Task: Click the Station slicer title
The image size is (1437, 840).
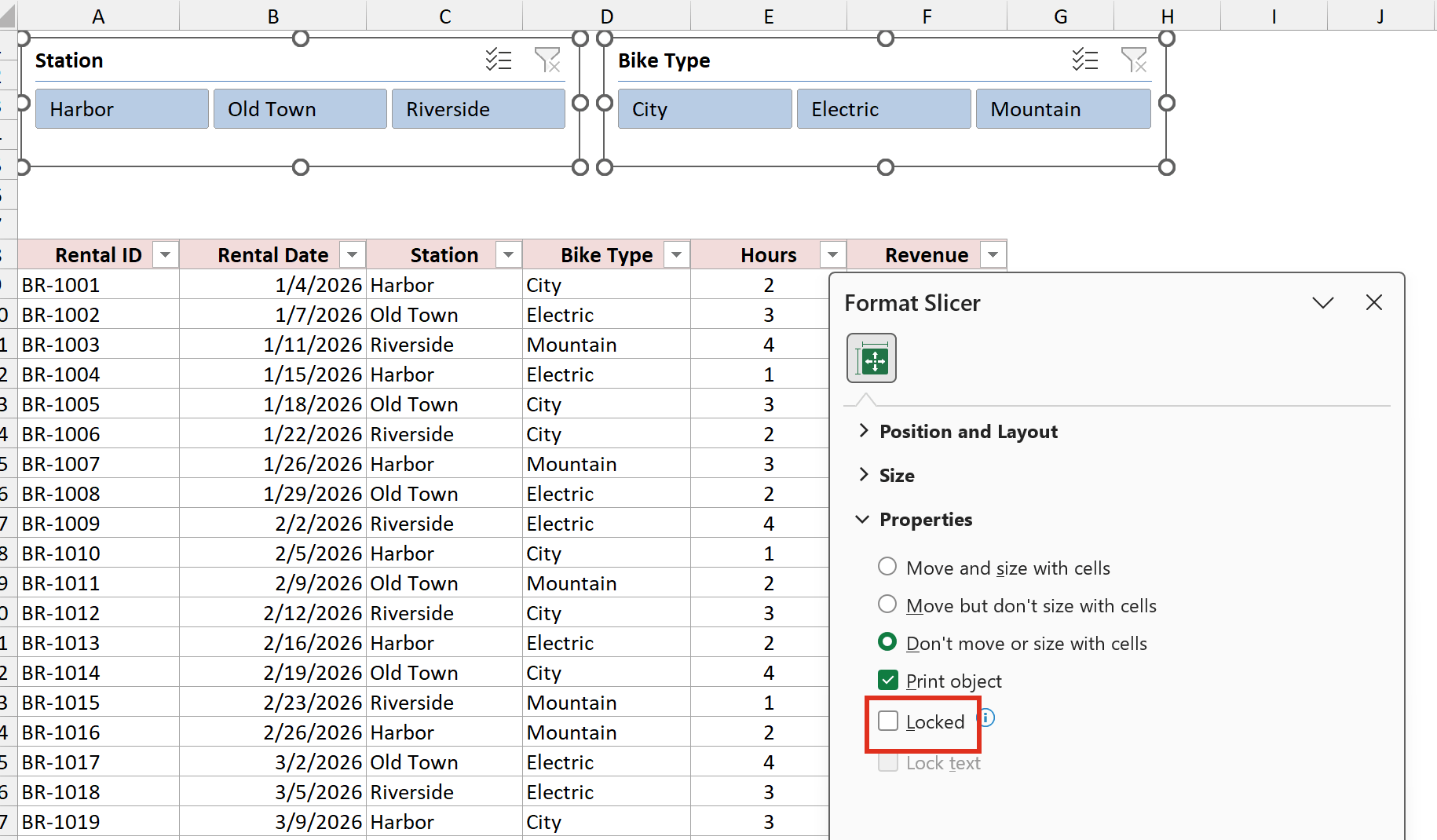Action: [69, 60]
